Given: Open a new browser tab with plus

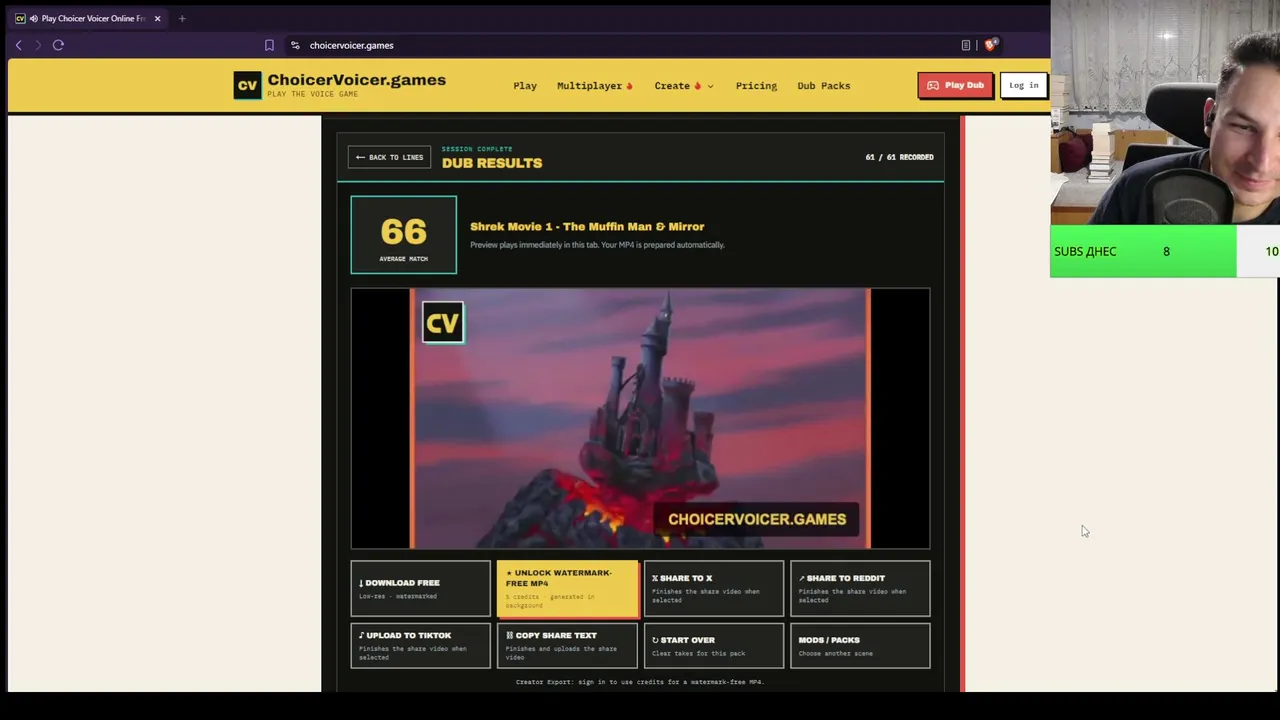Looking at the screenshot, I should tap(182, 18).
